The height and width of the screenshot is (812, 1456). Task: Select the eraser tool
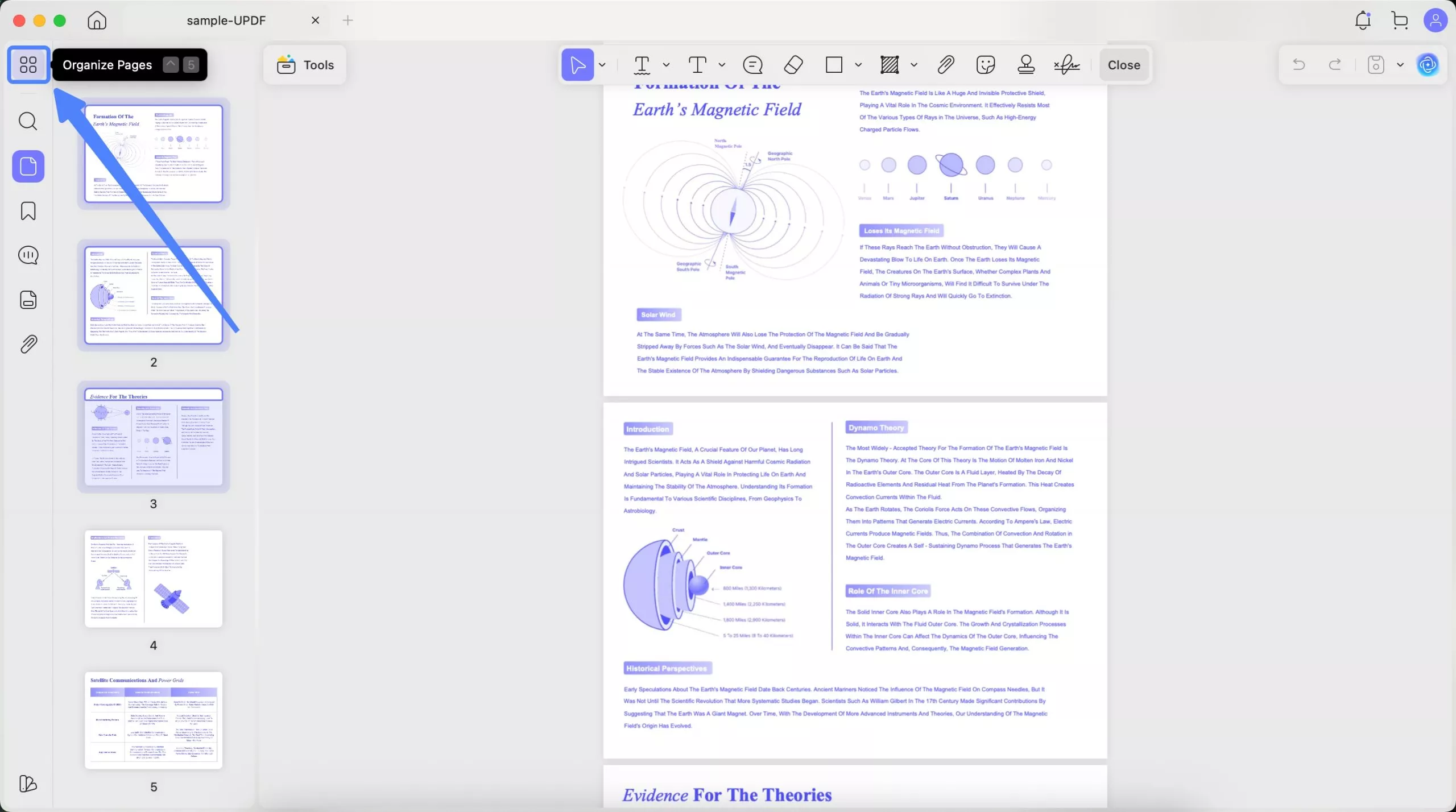[793, 65]
